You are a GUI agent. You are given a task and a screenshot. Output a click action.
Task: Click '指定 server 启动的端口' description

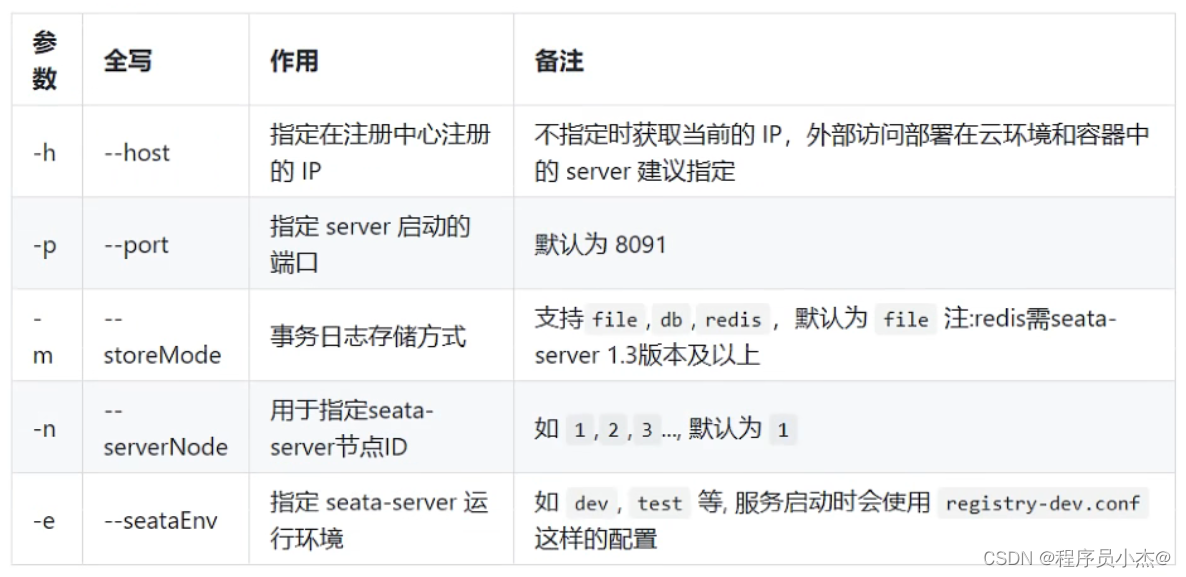coord(371,244)
